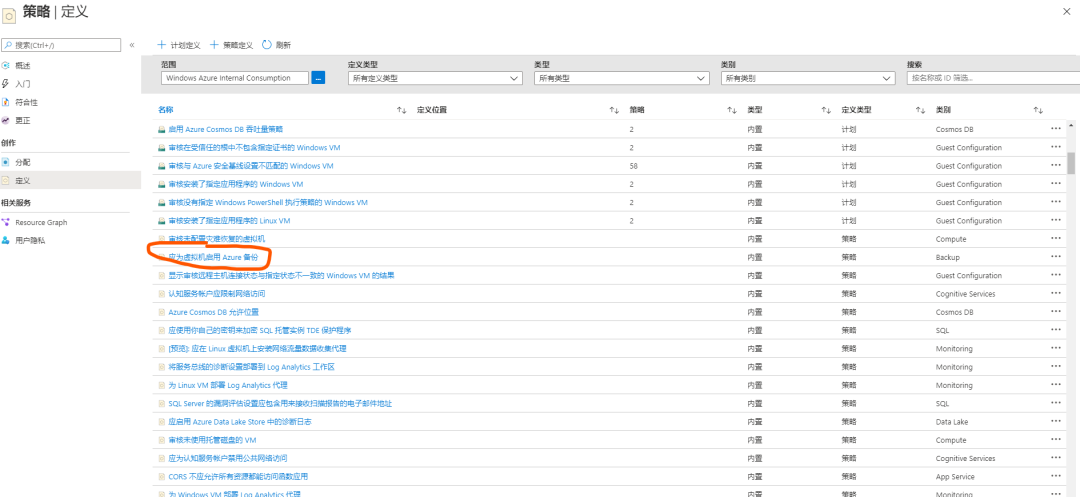Viewport: 1080px width, 497px height.
Task: Open more options for Data Lake Store row
Action: click(x=1056, y=421)
